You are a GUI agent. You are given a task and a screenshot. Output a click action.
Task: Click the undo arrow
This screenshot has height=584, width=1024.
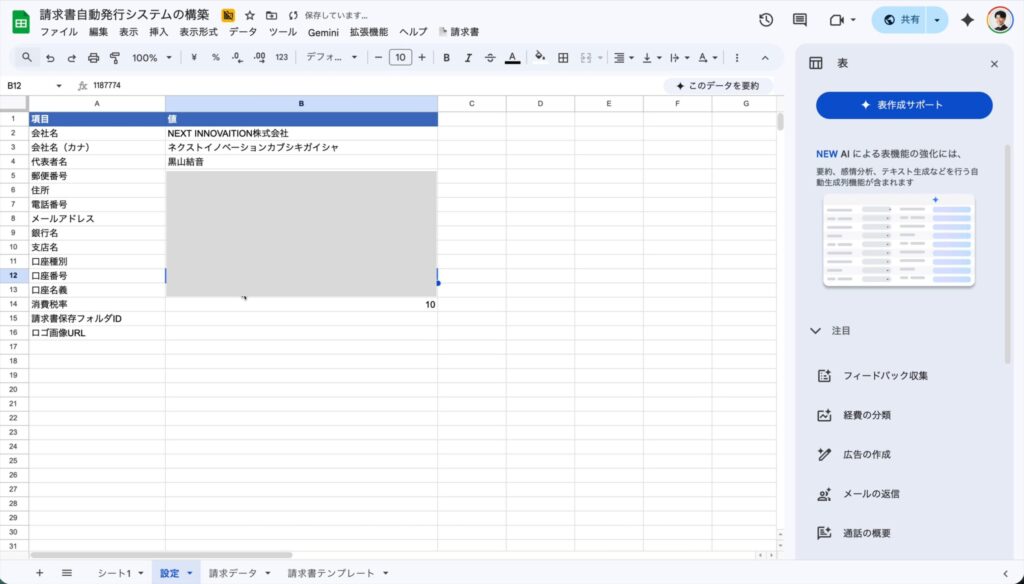click(x=50, y=58)
